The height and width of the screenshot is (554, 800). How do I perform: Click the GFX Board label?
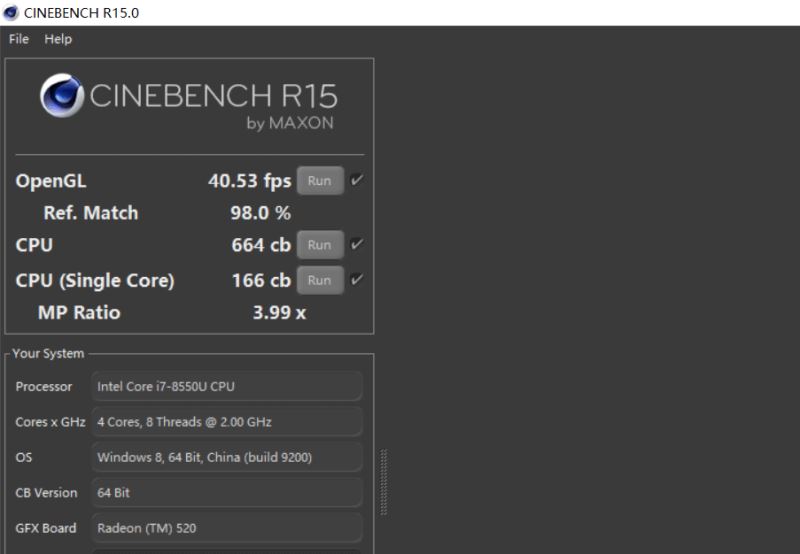tap(46, 528)
